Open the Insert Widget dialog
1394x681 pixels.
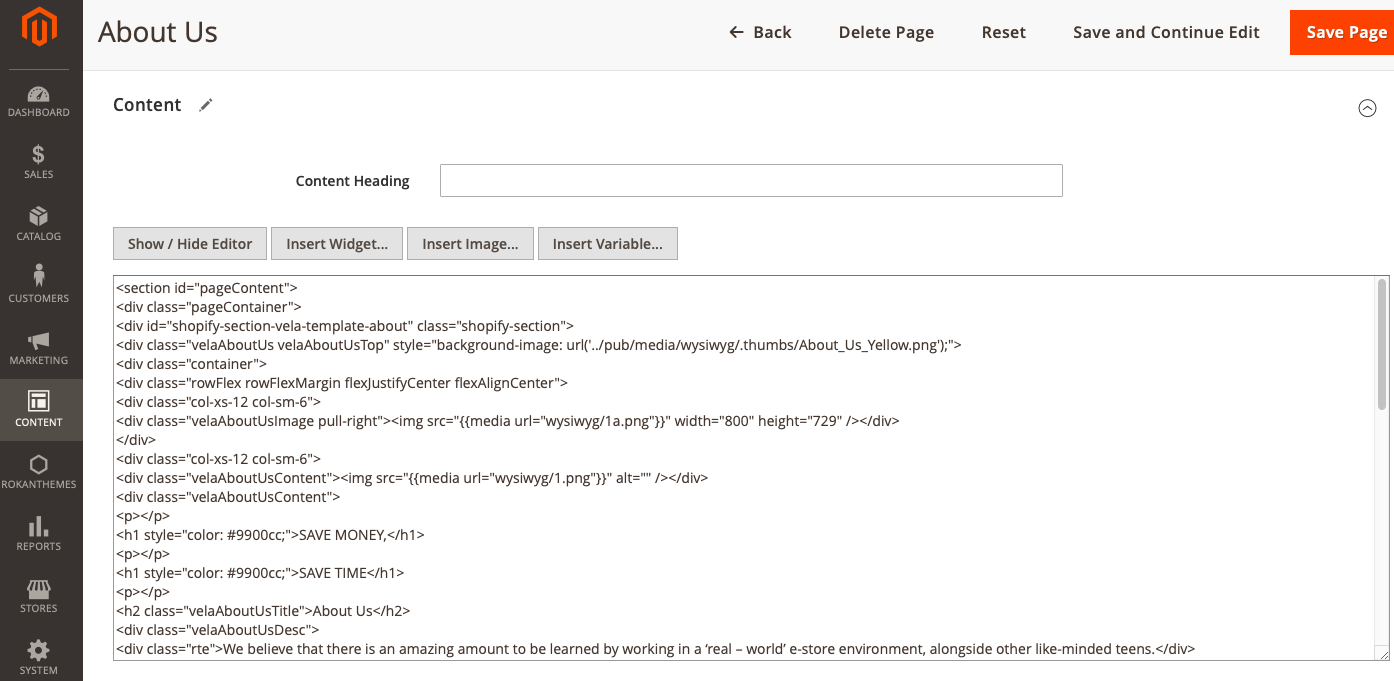[x=337, y=243]
